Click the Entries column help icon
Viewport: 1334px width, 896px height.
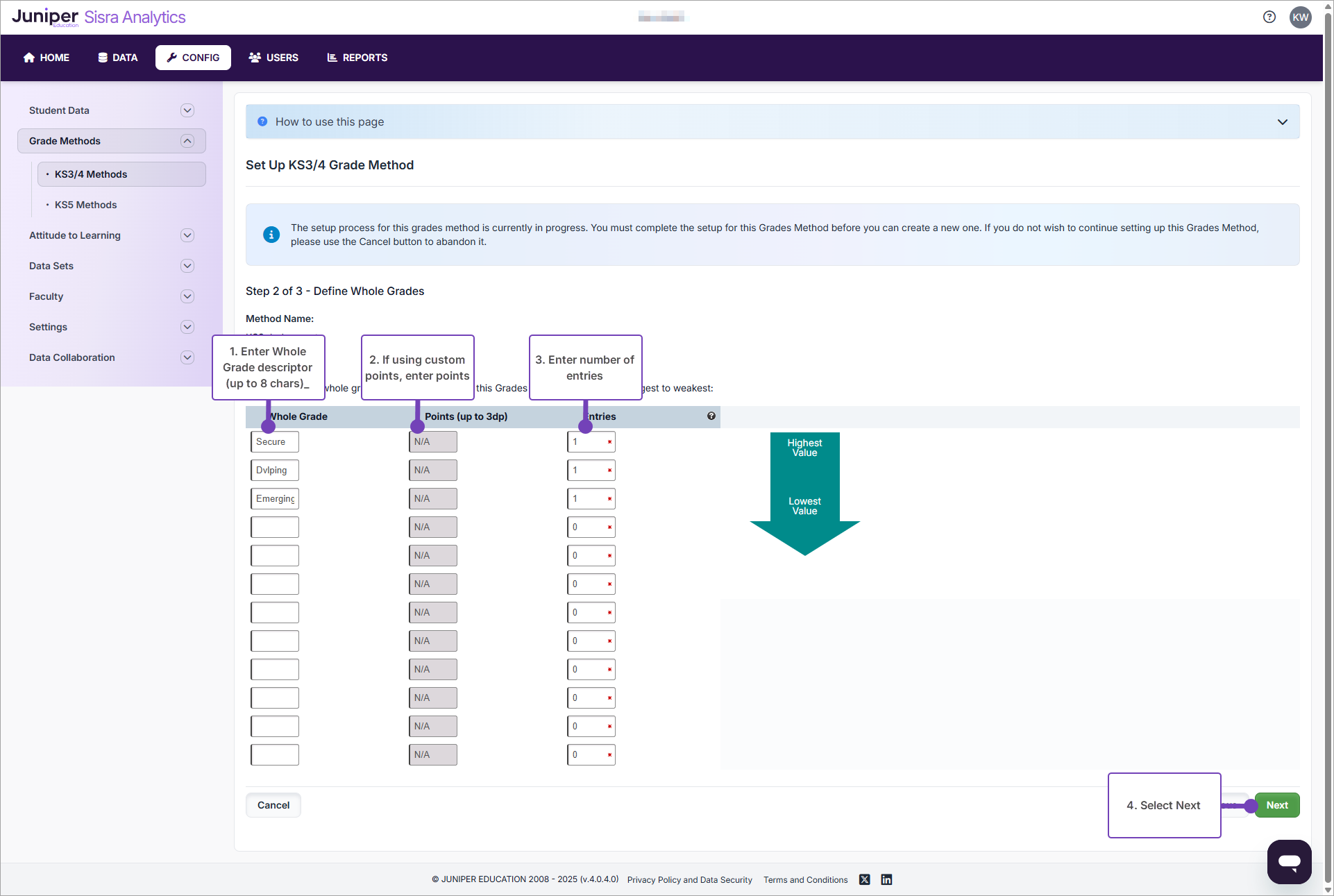pos(711,416)
